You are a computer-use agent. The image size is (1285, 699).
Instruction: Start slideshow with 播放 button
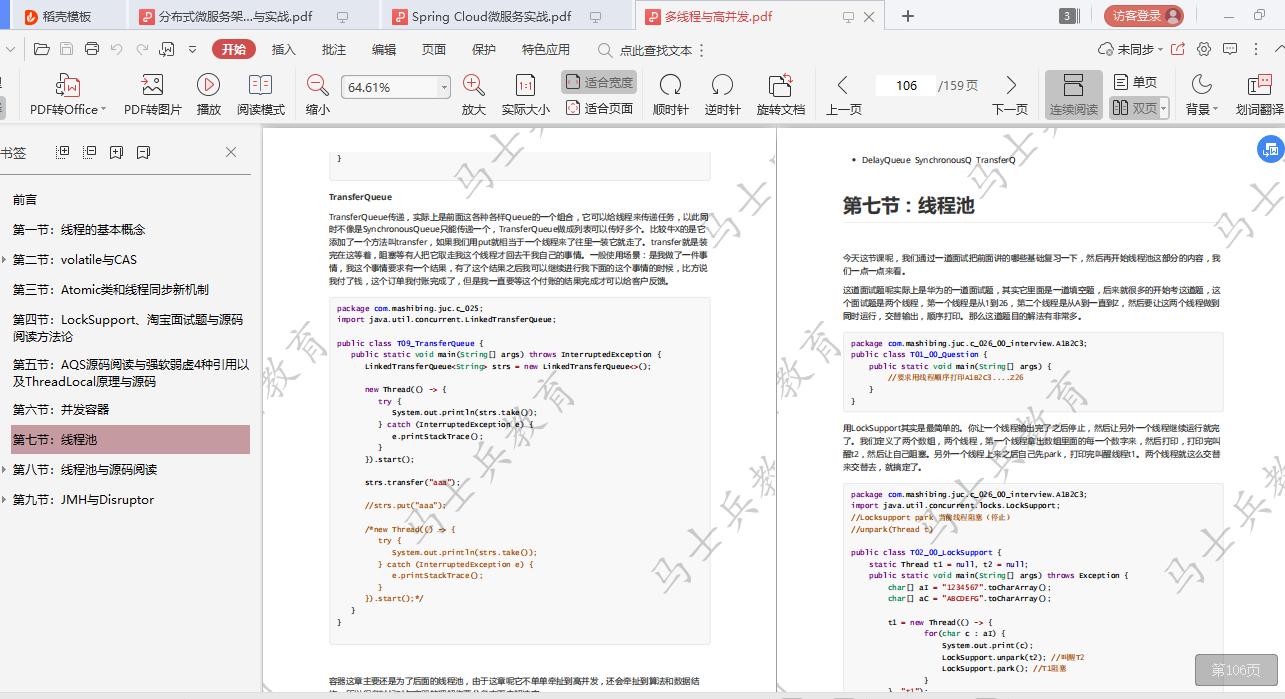point(209,96)
